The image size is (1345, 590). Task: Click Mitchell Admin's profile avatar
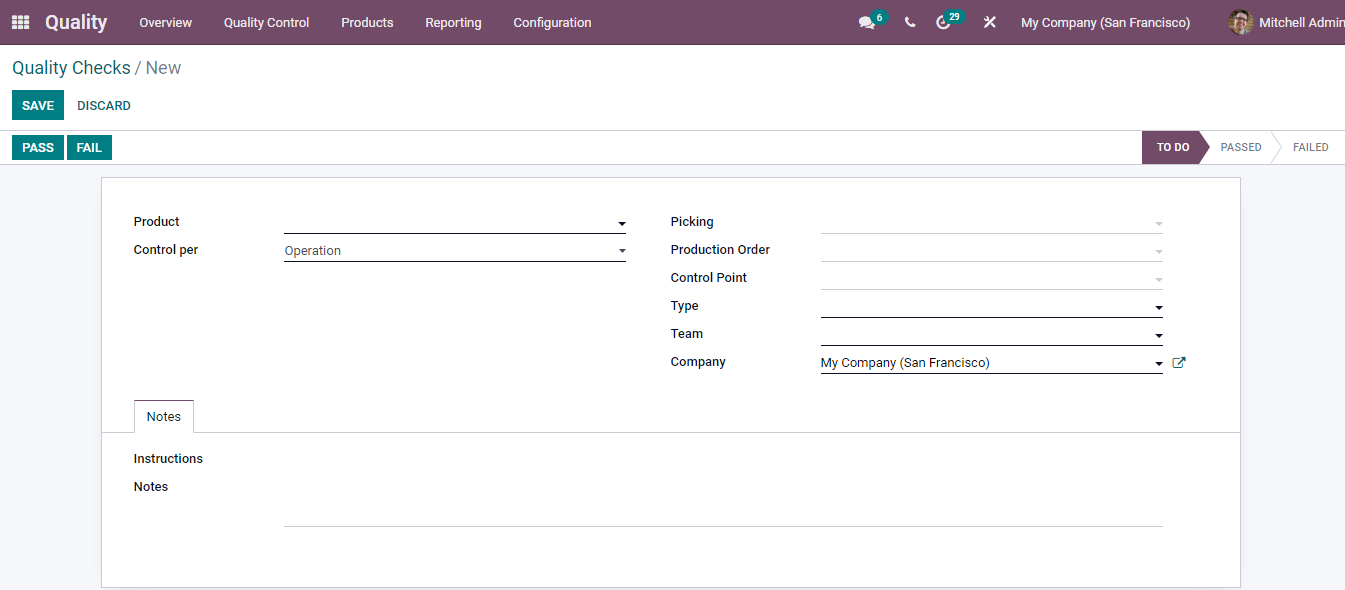1240,22
